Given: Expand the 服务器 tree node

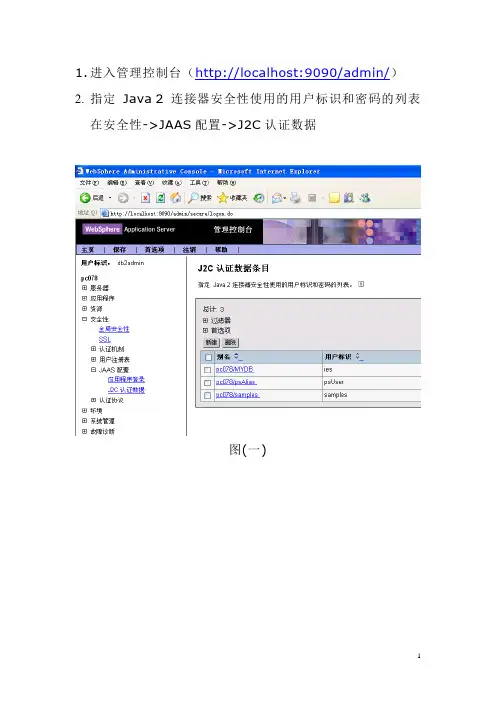Looking at the screenshot, I should (85, 287).
